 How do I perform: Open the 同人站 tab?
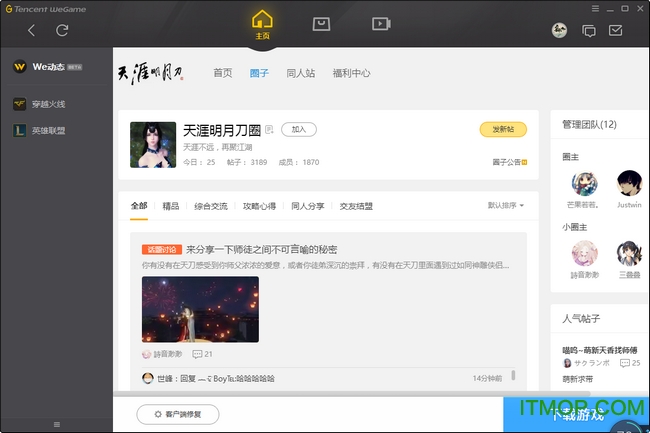[x=301, y=73]
